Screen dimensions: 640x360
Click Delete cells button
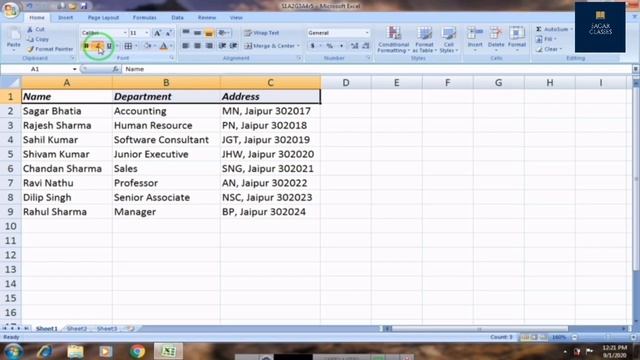(x=496, y=38)
